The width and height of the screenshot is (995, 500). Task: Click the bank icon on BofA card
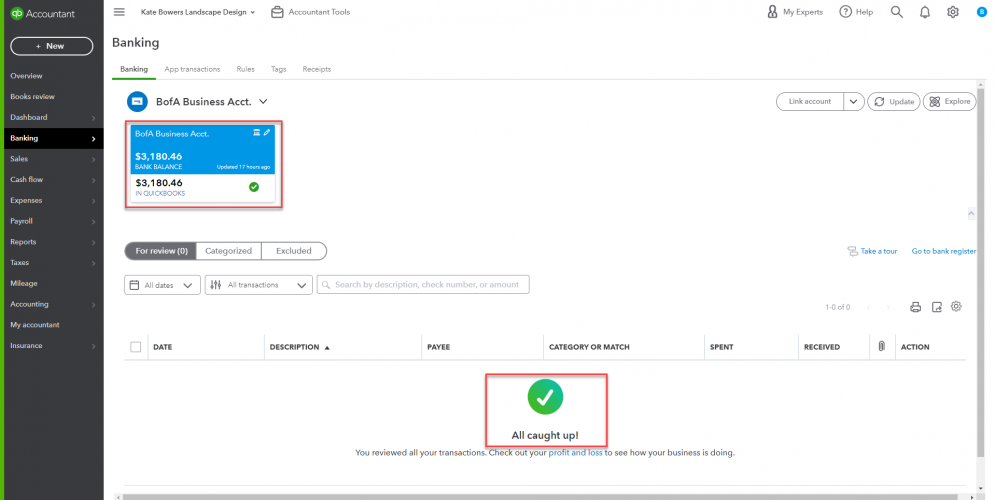click(256, 133)
